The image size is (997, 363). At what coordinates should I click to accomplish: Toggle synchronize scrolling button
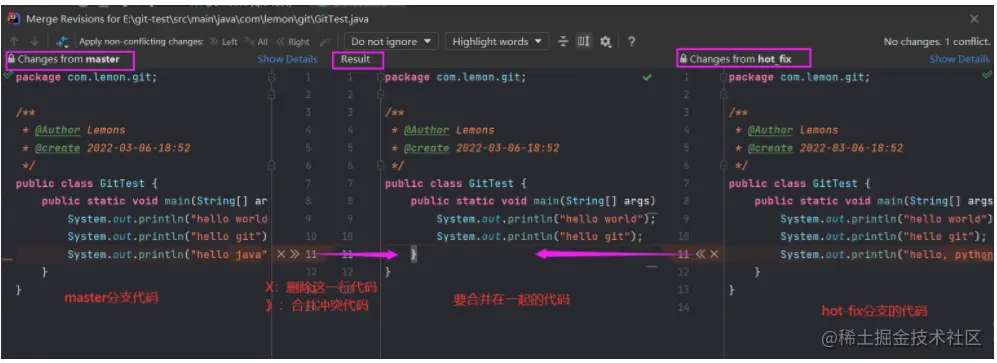583,41
